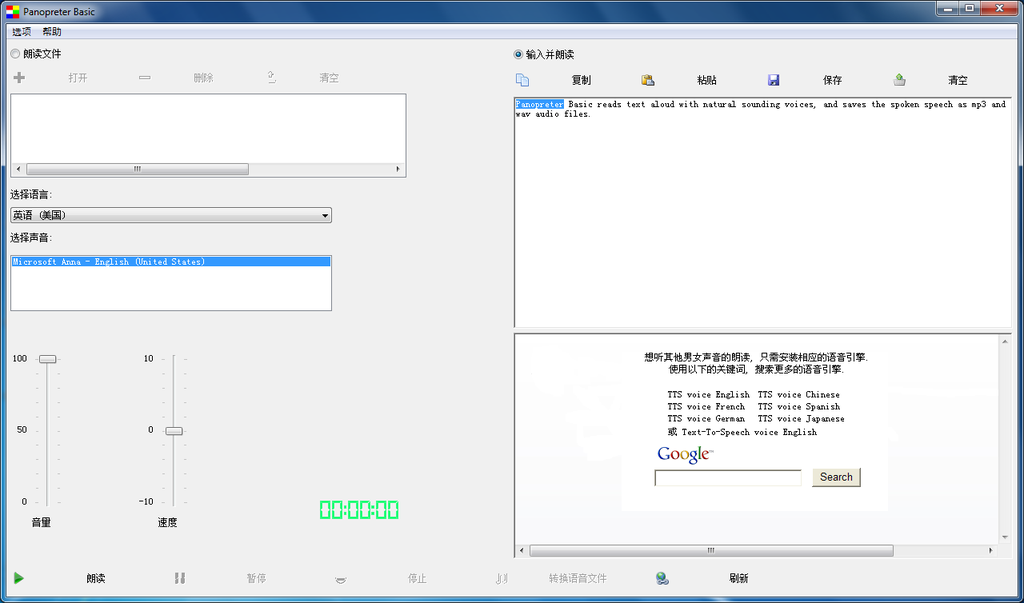The width and height of the screenshot is (1024, 603).
Task: Open the 选项 menu
Action: coord(21,32)
